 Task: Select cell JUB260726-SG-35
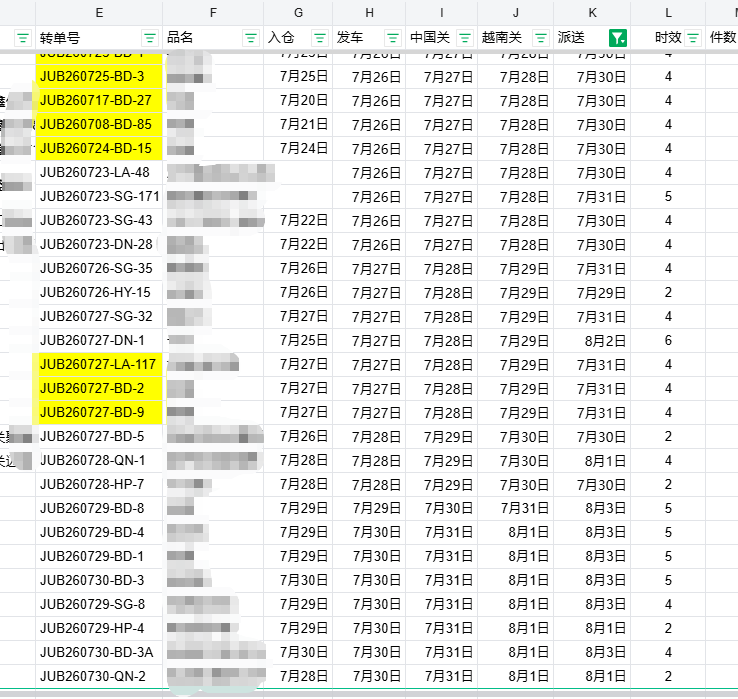tap(99, 268)
